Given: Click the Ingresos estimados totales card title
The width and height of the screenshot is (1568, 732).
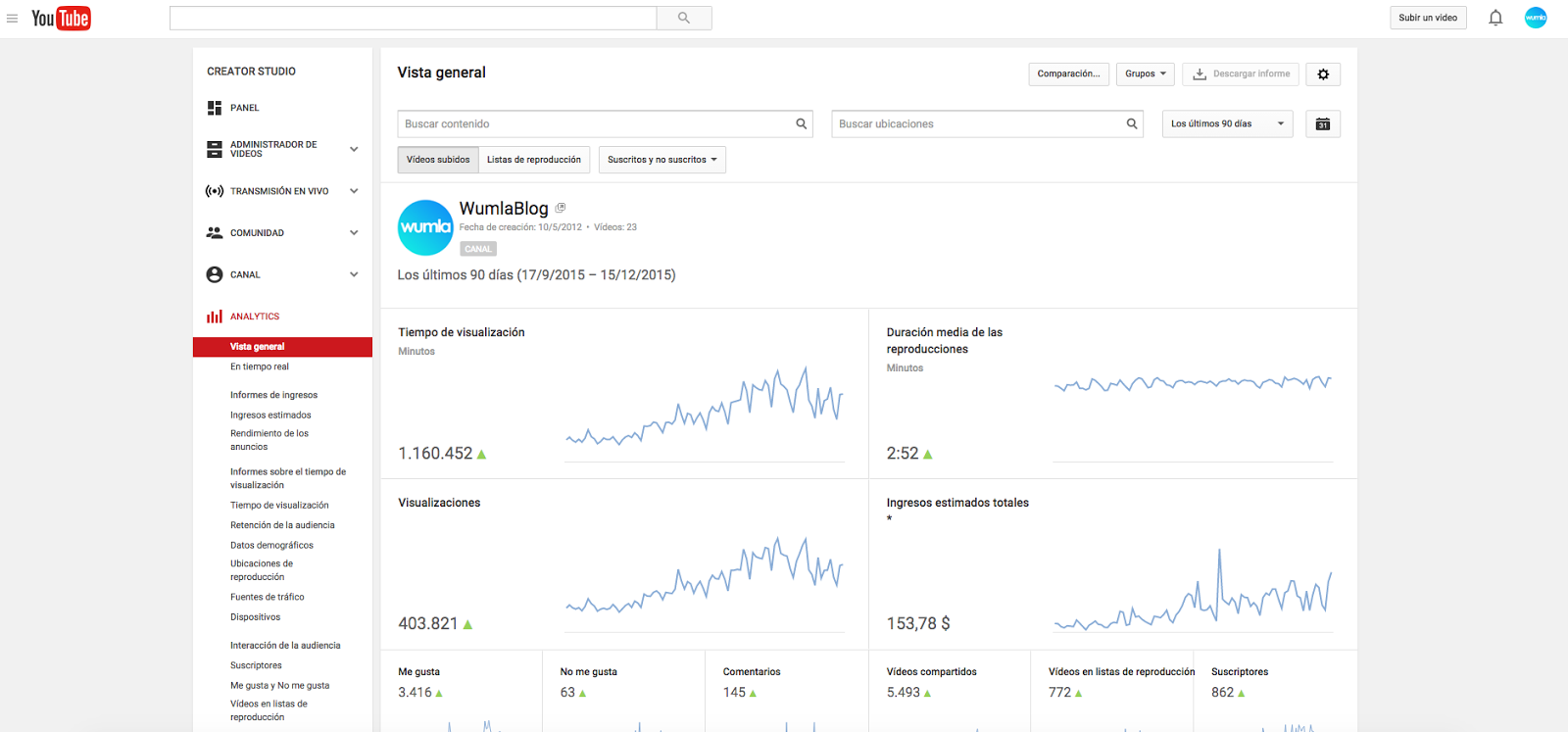Looking at the screenshot, I should point(957,503).
